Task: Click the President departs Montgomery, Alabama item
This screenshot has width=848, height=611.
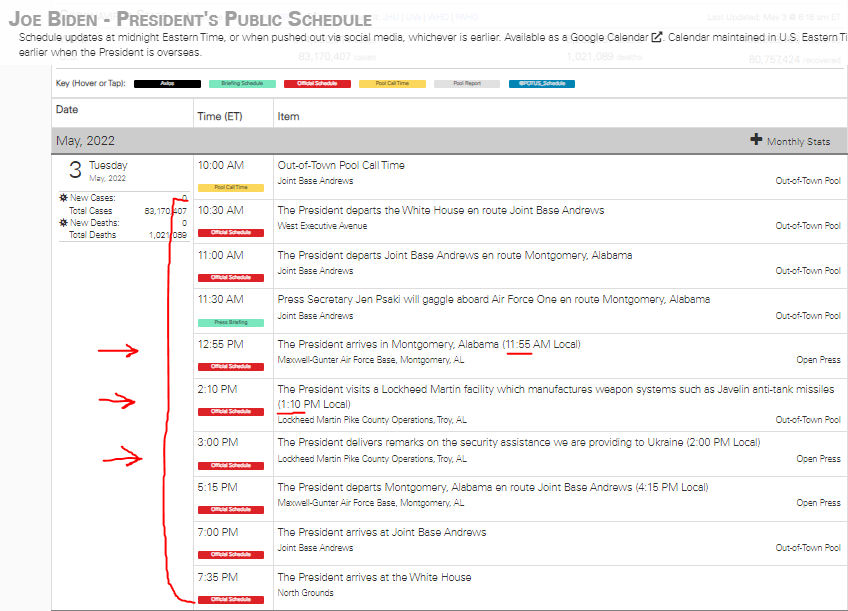Action: tap(493, 487)
